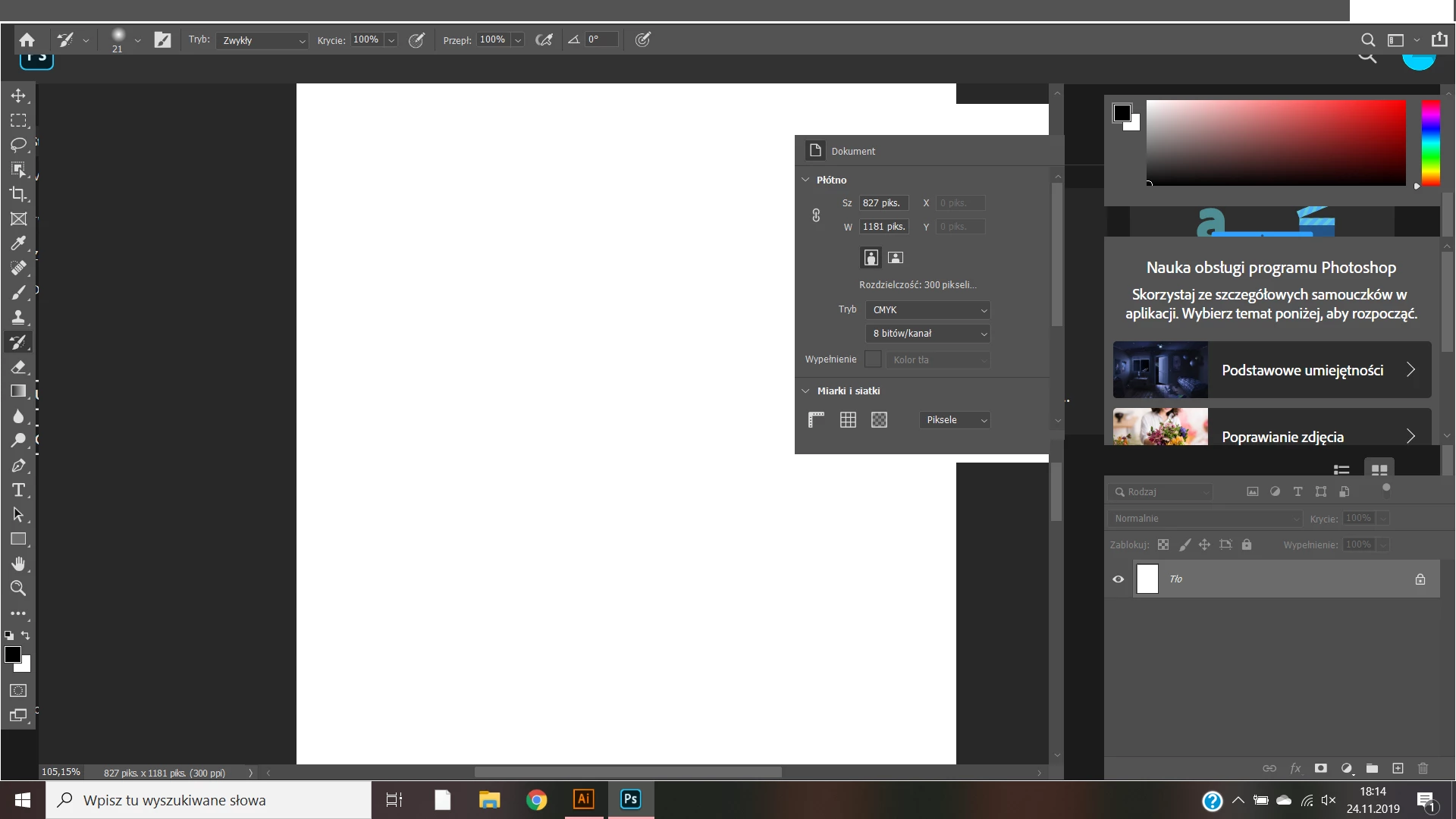
Task: Open Illustrator from the Windows taskbar
Action: pyautogui.click(x=583, y=799)
